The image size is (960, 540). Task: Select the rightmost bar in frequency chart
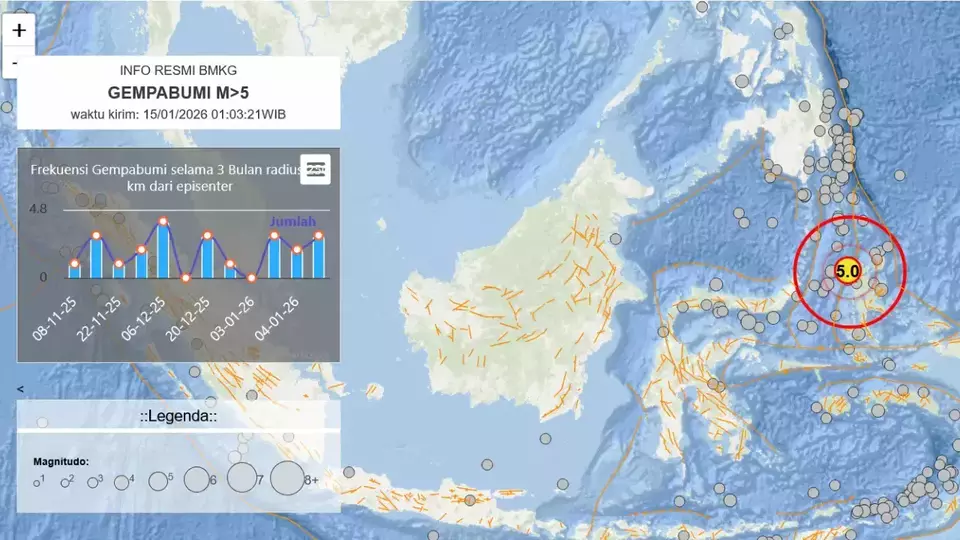tap(318, 257)
